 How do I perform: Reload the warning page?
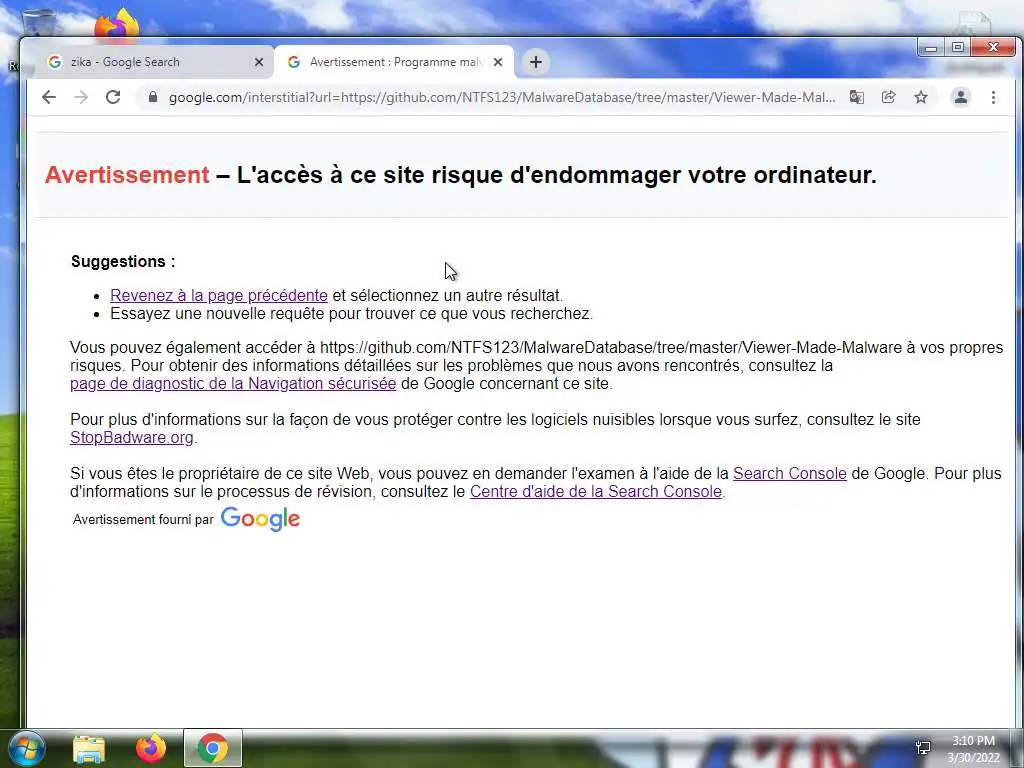click(113, 97)
